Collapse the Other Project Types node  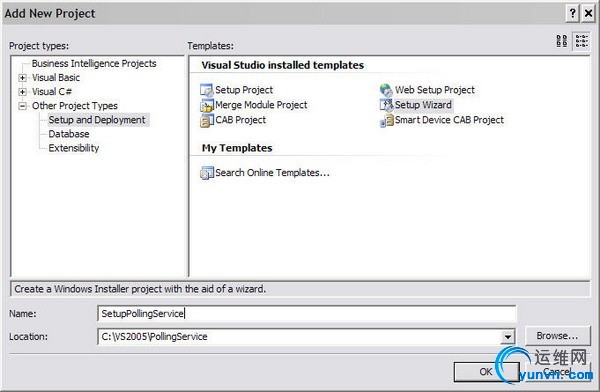coord(23,106)
